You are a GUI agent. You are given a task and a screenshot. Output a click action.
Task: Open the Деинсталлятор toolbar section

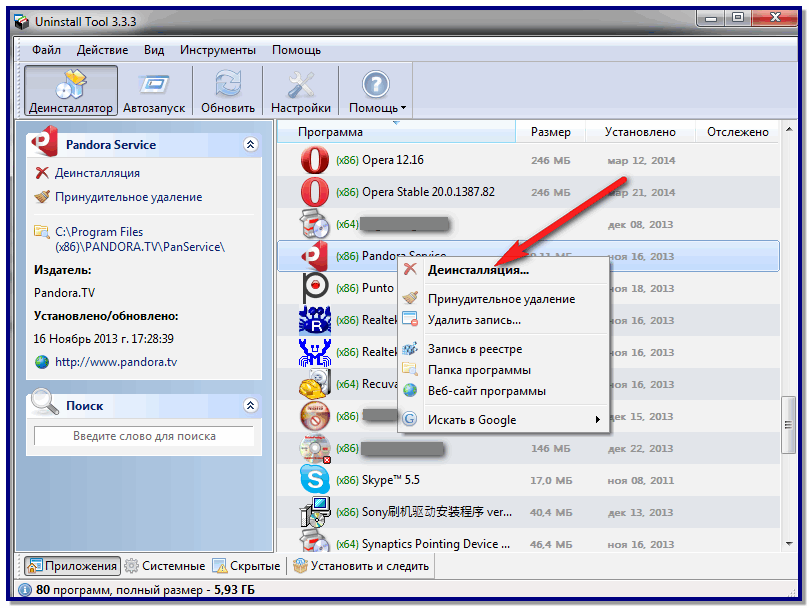[71, 91]
